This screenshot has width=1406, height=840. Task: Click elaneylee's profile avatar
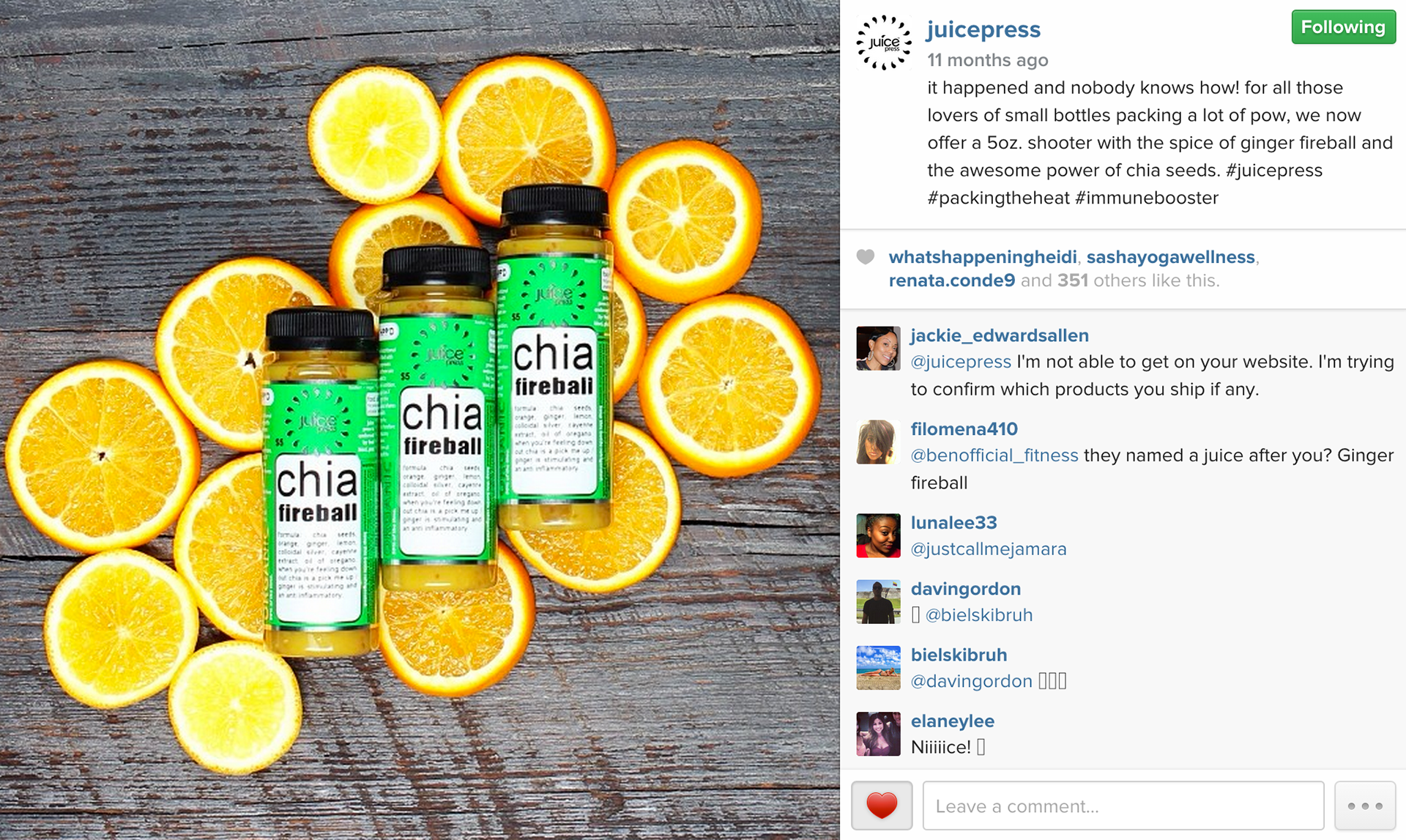click(x=878, y=733)
